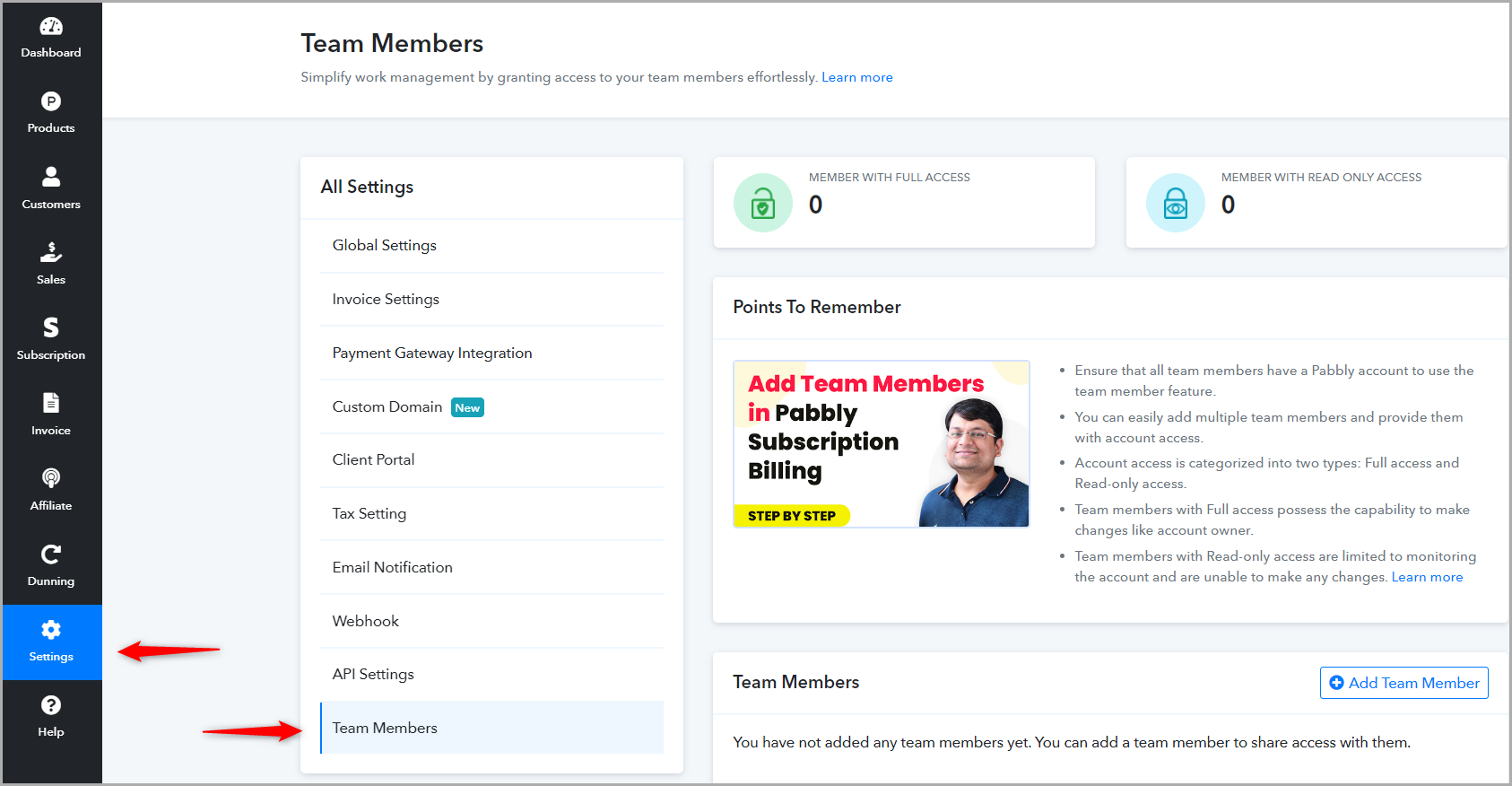
Task: Click the Invoice document icon
Action: (x=51, y=403)
